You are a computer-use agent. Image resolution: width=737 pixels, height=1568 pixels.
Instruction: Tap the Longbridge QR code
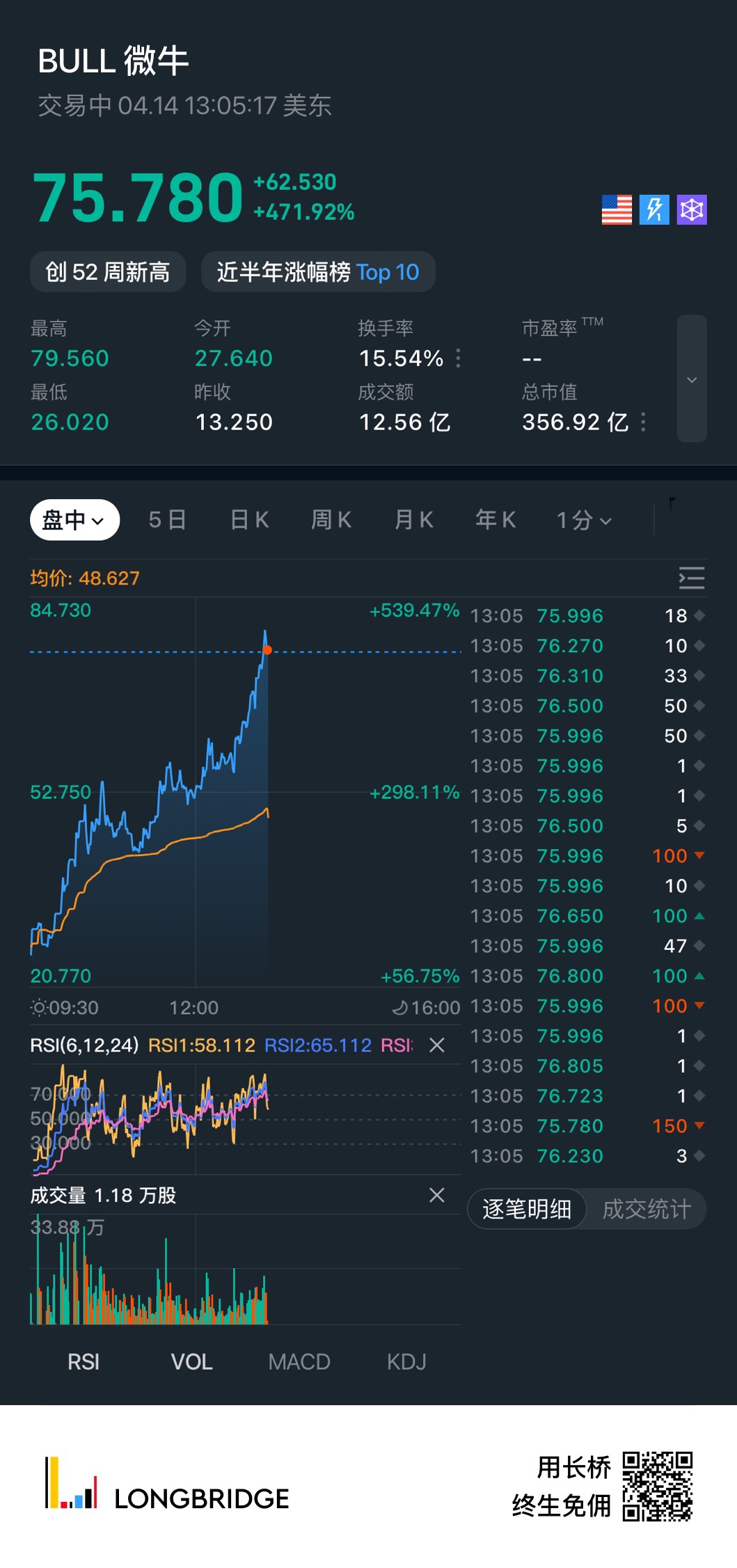click(x=657, y=1486)
